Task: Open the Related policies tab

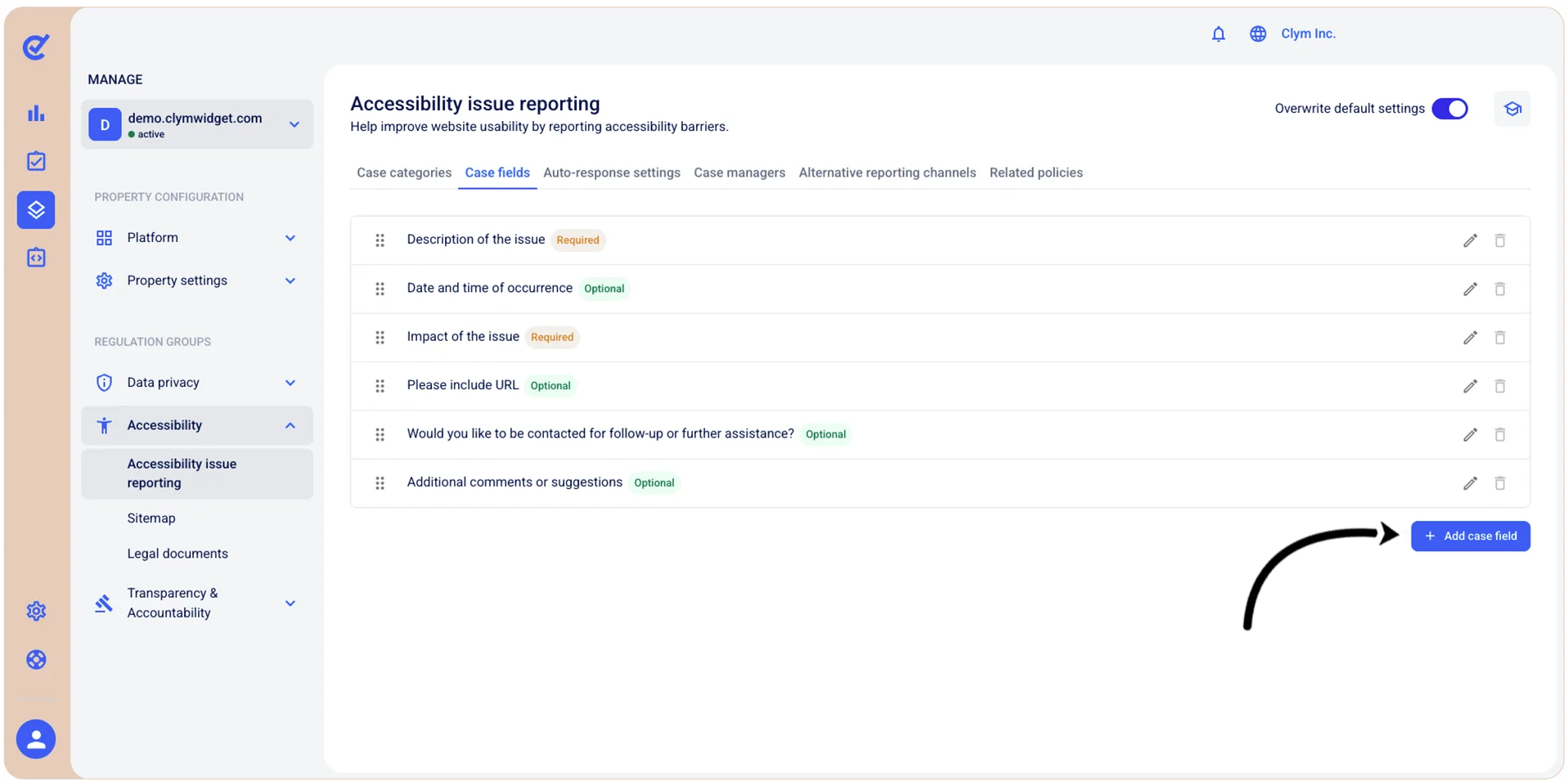Action: (1036, 173)
